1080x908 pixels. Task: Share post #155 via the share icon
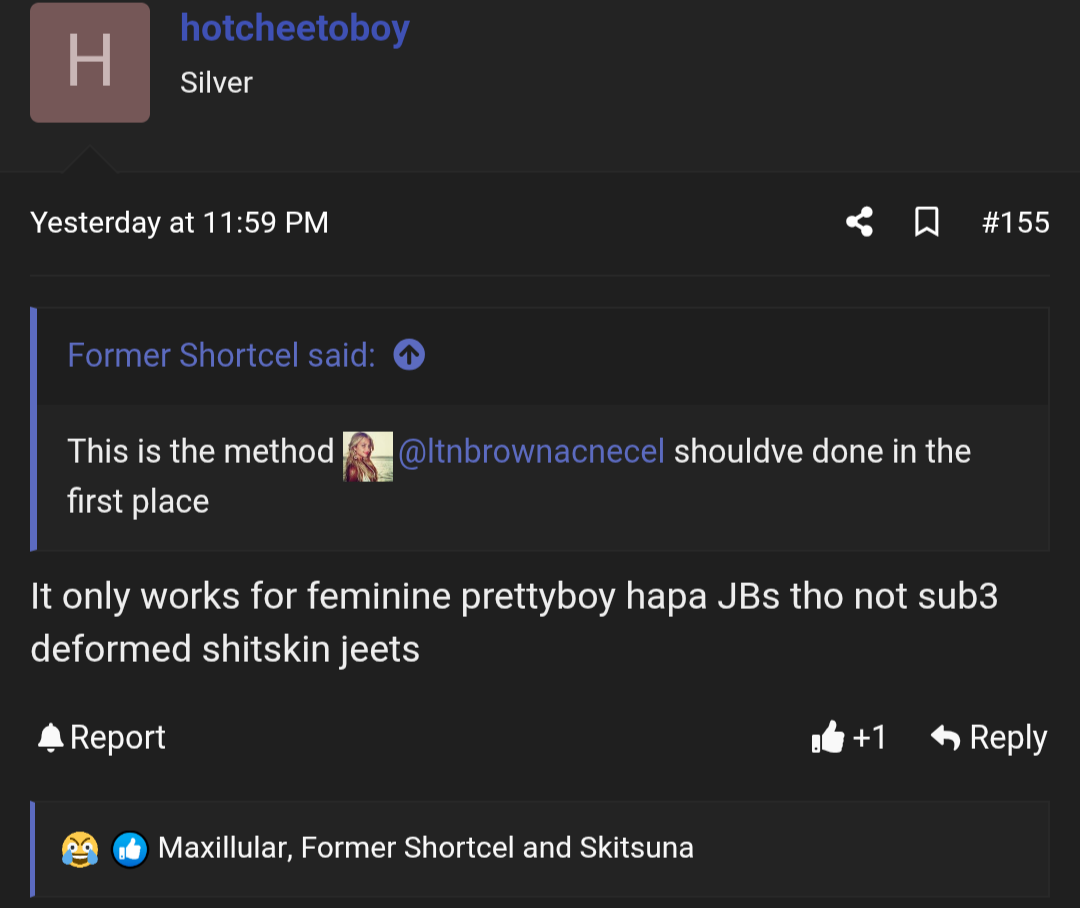(x=859, y=222)
